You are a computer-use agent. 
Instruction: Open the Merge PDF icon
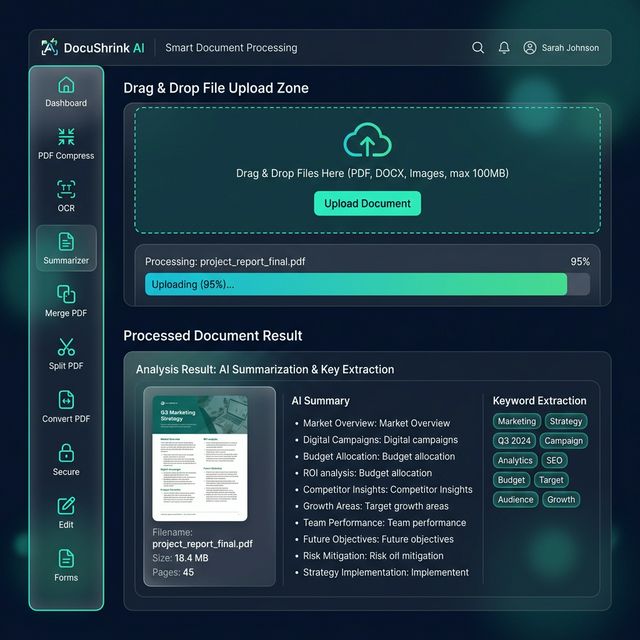66,294
